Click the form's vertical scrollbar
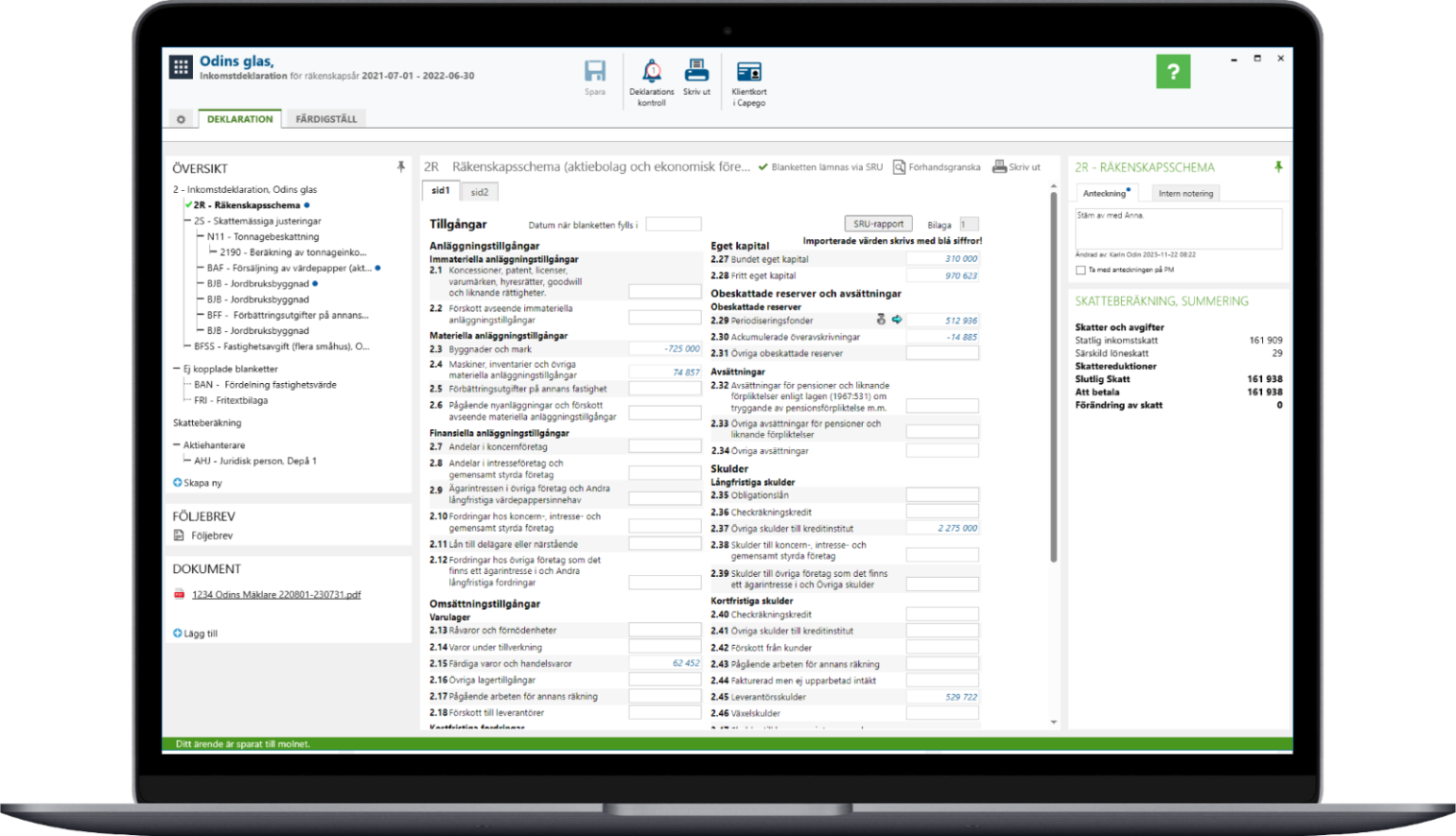 pyautogui.click(x=1053, y=374)
